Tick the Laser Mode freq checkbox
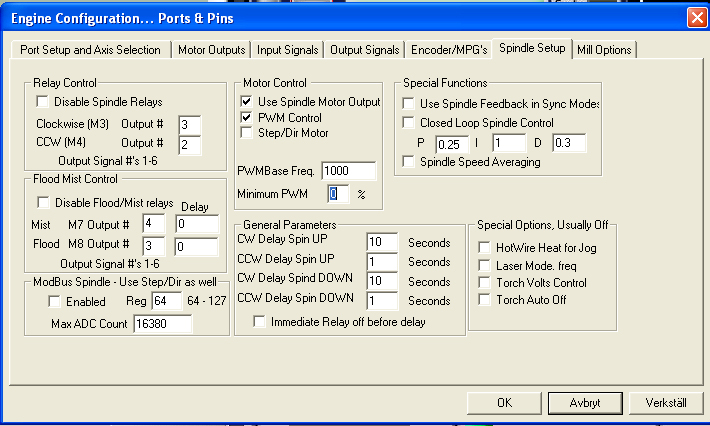Image resolution: width=710 pixels, height=426 pixels. [x=485, y=265]
